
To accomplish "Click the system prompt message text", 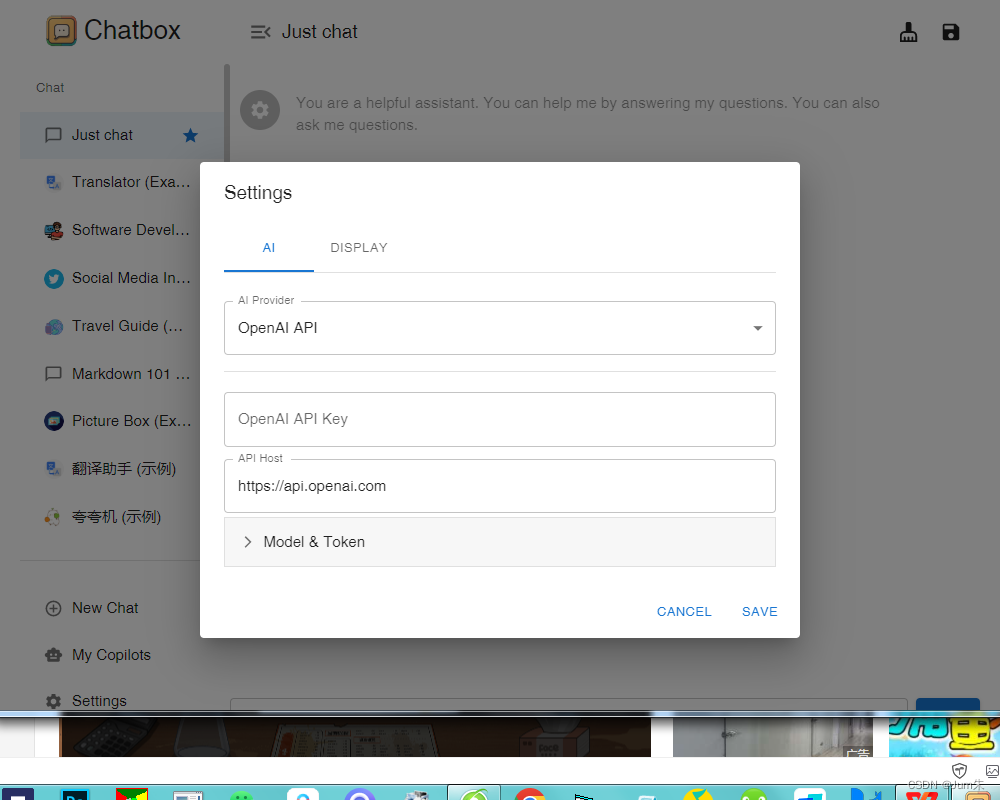I will point(587,114).
